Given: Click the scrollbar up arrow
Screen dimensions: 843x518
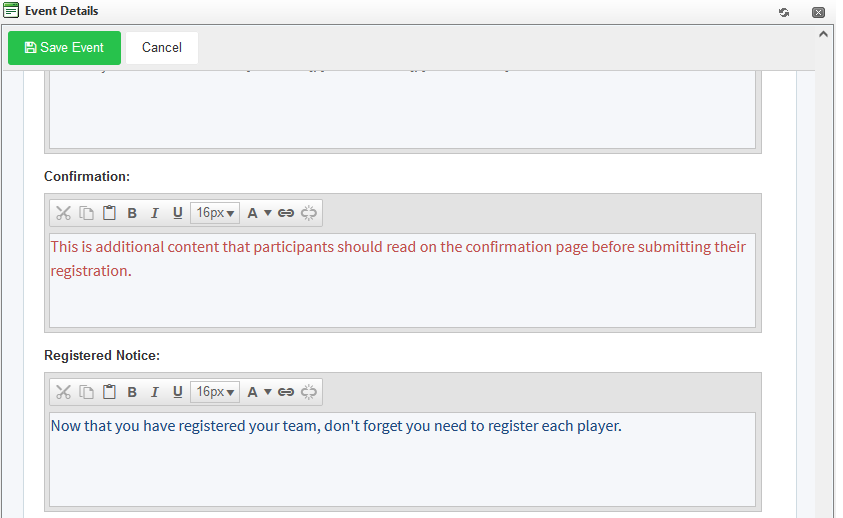Looking at the screenshot, I should [823, 34].
